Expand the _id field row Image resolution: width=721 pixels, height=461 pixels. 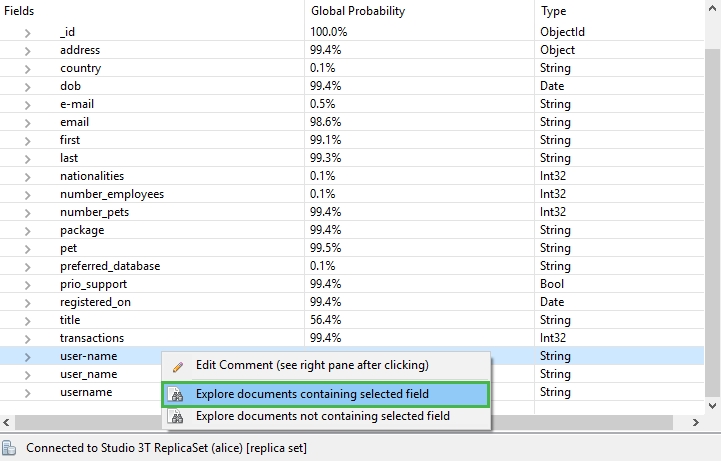point(28,33)
